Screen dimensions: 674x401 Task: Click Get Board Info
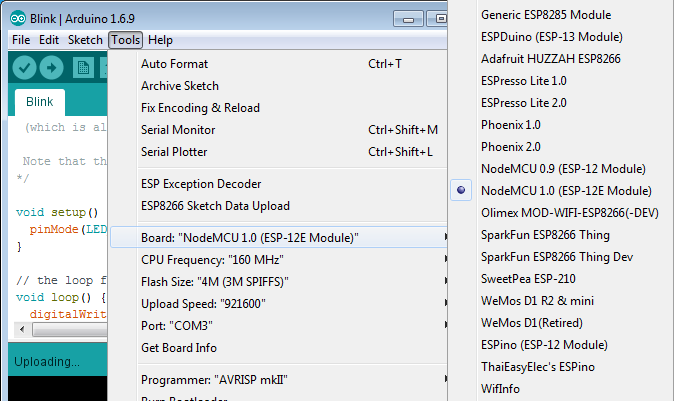point(179,347)
